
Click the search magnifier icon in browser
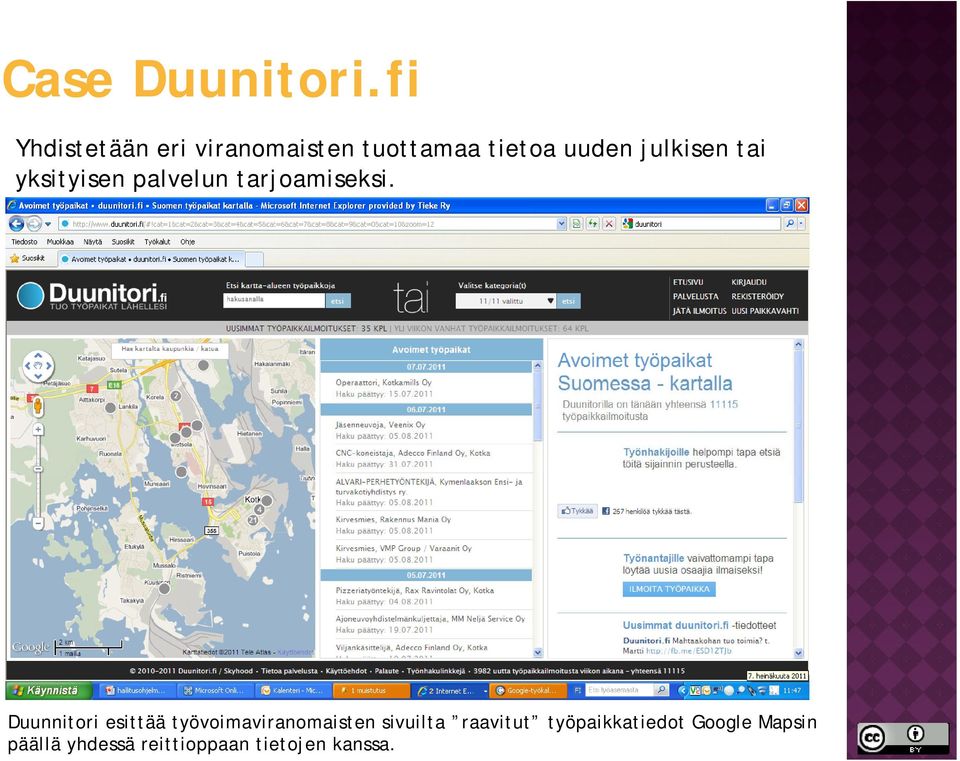tap(790, 224)
